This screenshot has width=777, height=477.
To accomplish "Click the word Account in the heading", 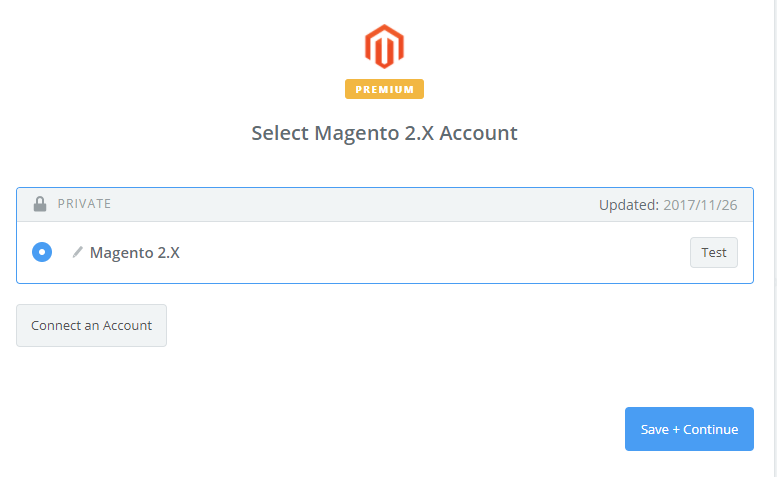I will [x=478, y=133].
